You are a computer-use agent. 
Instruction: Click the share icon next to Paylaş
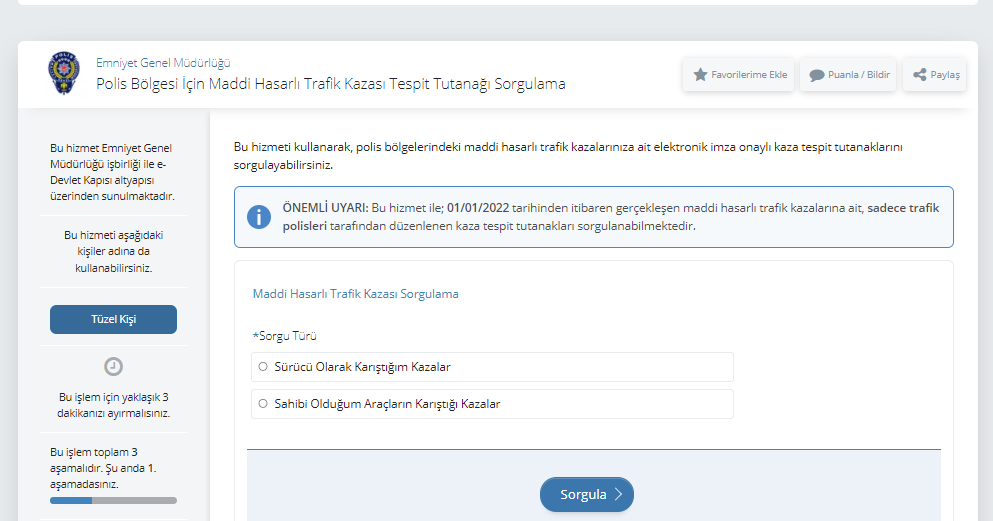click(919, 75)
